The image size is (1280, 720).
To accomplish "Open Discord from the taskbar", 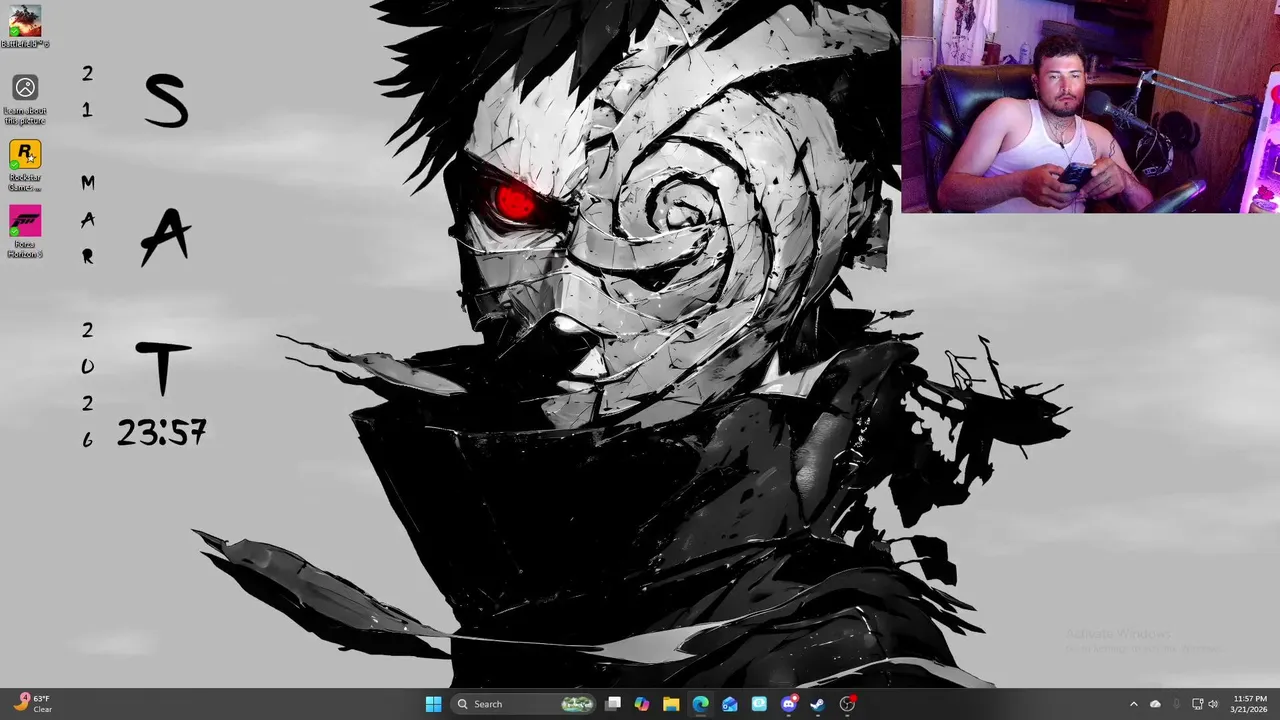I will pos(789,704).
